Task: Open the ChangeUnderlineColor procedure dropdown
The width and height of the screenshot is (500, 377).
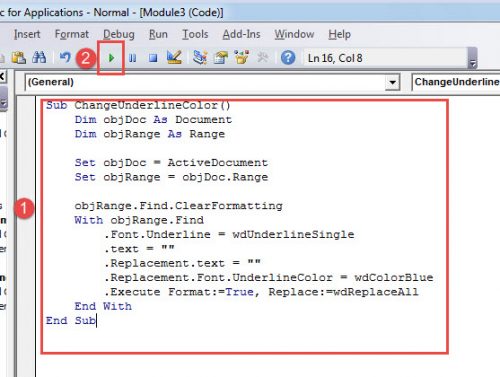Action: [x=456, y=82]
